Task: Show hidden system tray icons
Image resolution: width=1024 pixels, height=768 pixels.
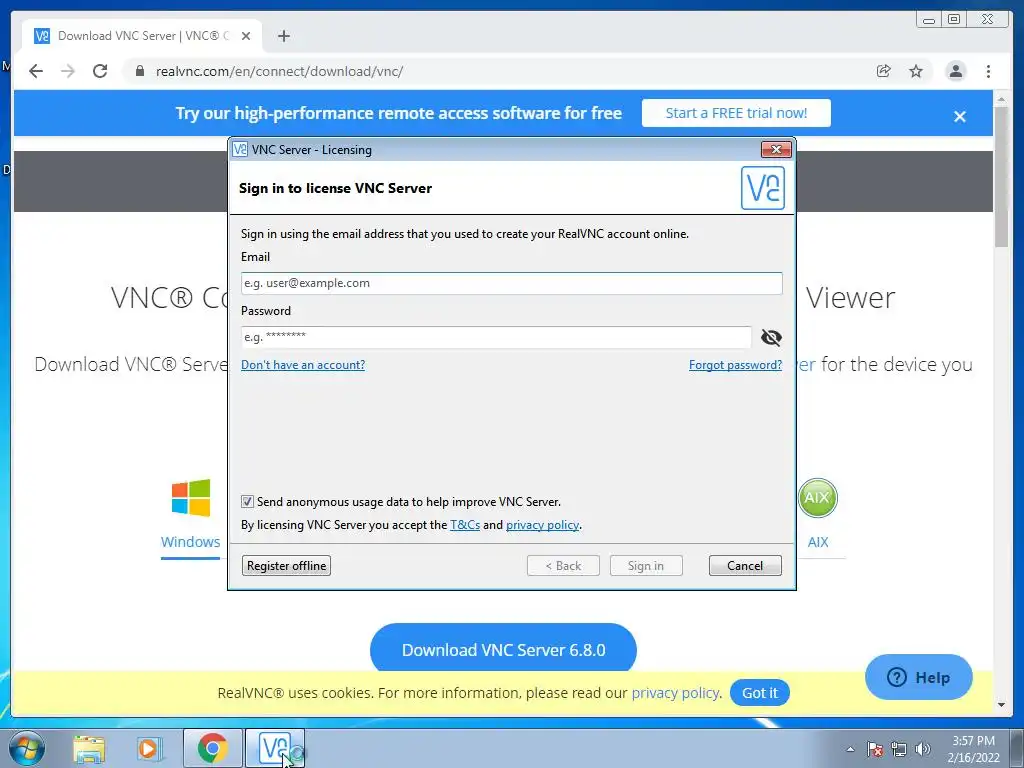Action: click(x=850, y=749)
